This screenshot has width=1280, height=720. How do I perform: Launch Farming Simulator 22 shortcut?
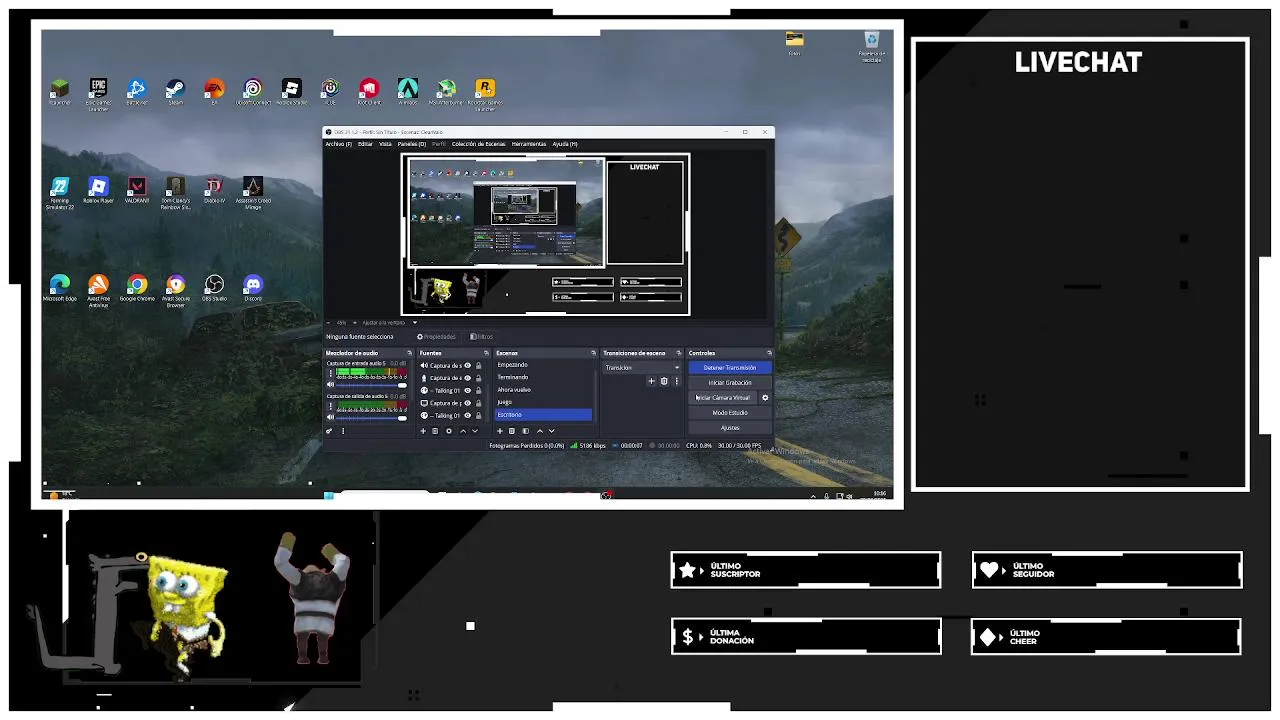coord(60,193)
